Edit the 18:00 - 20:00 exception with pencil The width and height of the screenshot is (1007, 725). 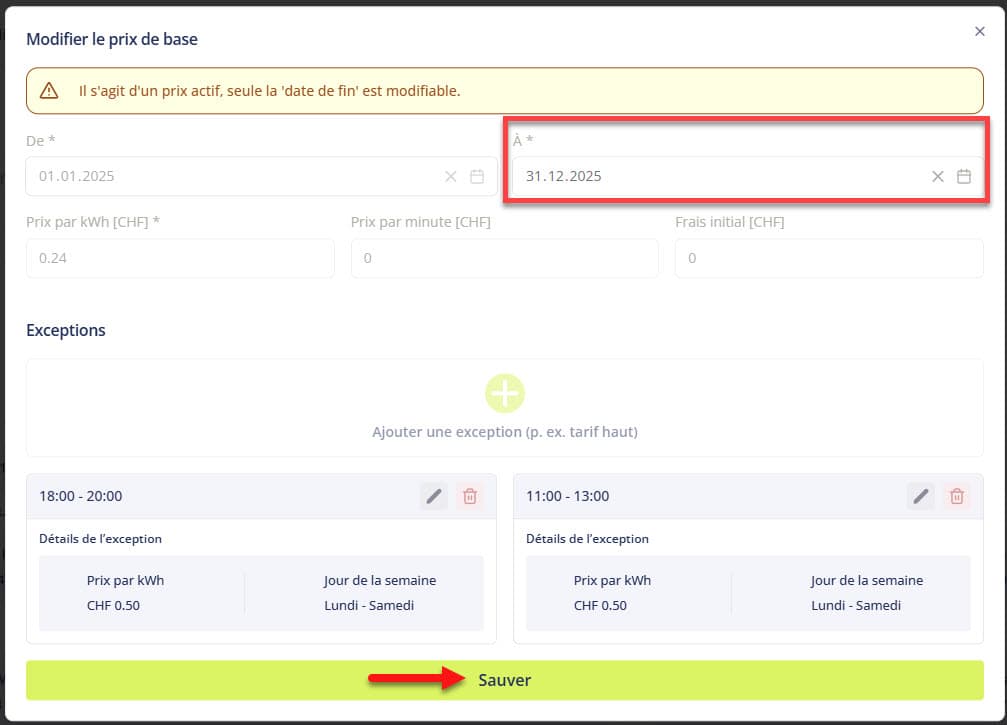[433, 496]
